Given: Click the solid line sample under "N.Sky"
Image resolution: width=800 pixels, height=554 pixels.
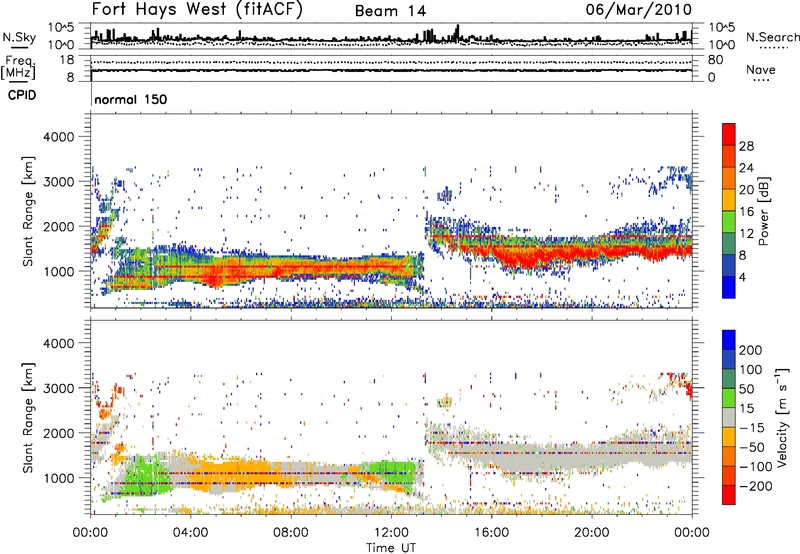Looking at the screenshot, I should (x=19, y=47).
